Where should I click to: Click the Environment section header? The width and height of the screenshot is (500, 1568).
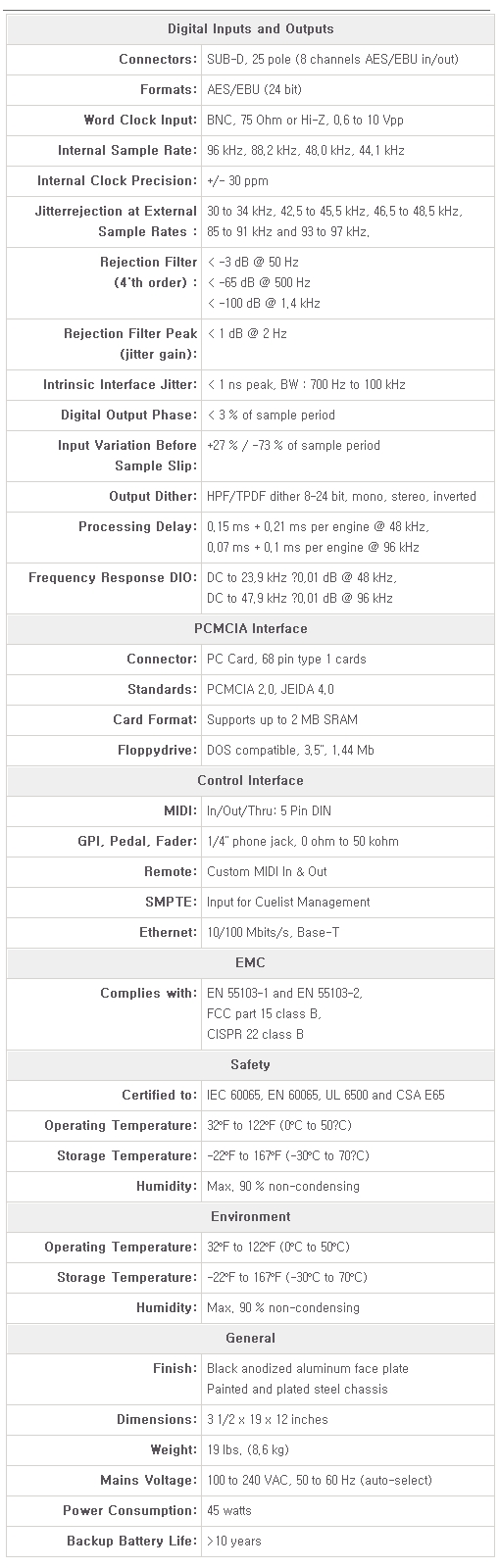[250, 1217]
